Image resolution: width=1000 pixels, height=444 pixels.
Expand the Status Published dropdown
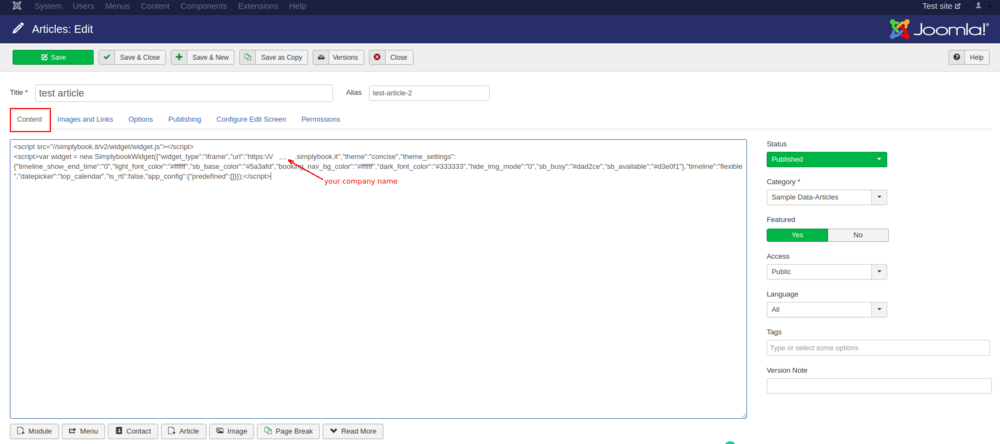pyautogui.click(x=826, y=159)
